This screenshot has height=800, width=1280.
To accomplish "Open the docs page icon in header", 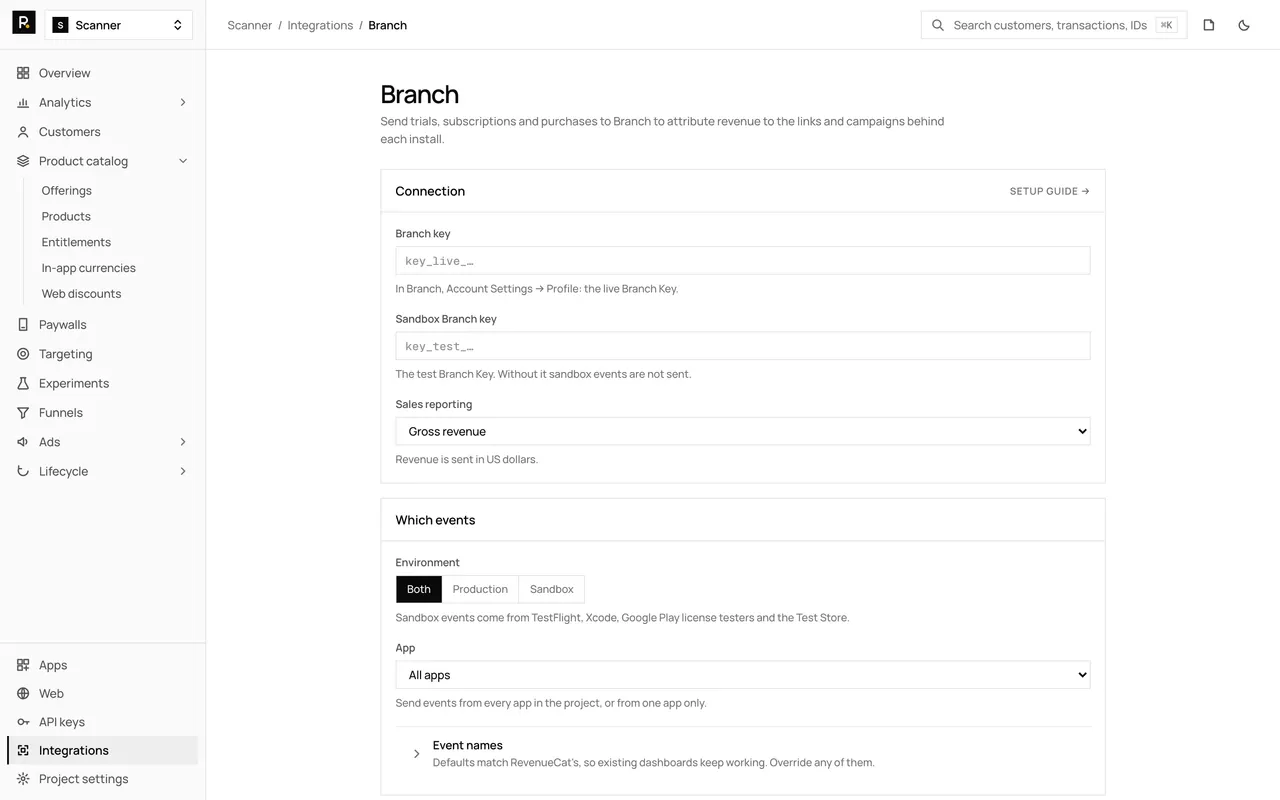I will 1209,25.
